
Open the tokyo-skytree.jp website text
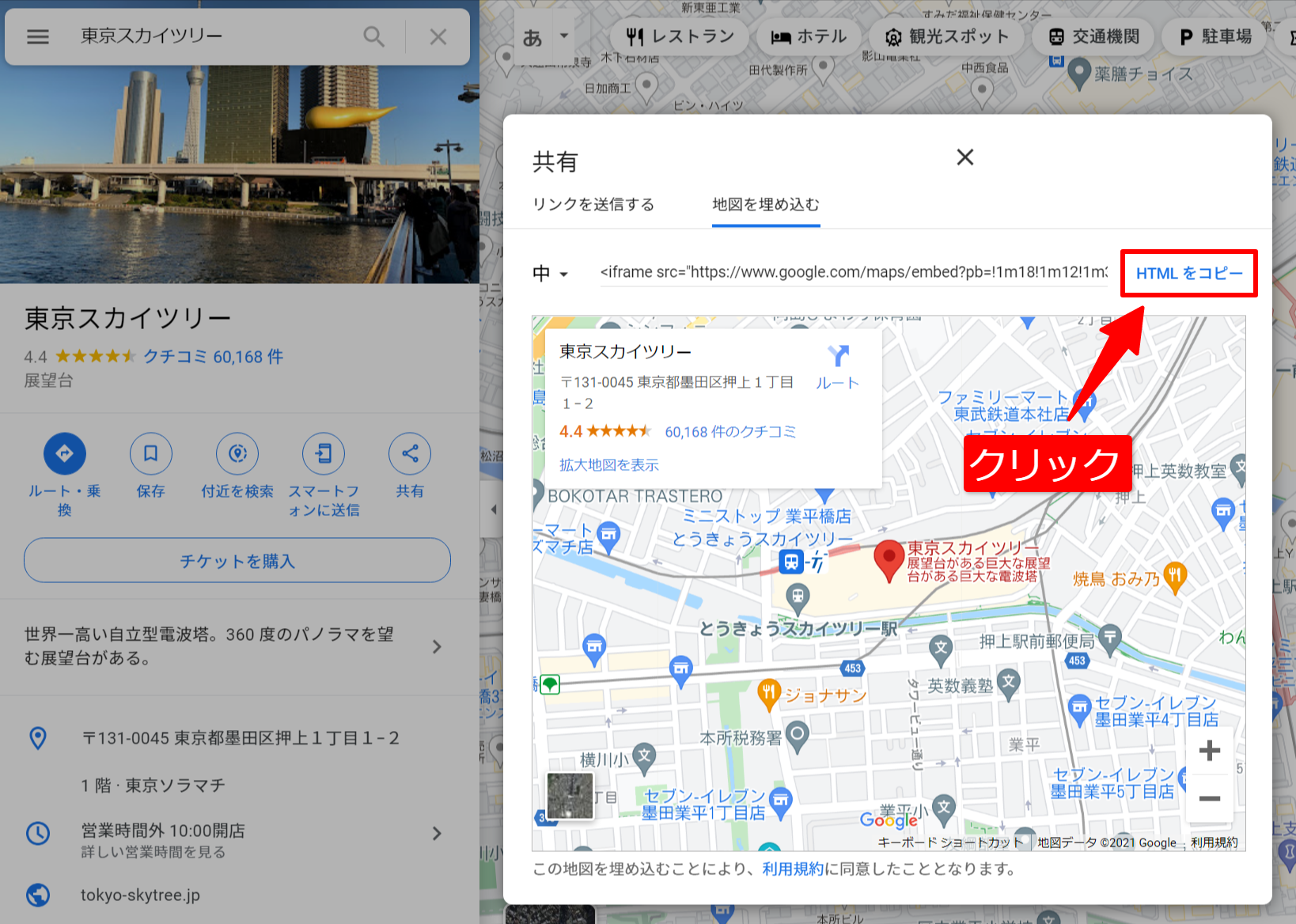[140, 895]
